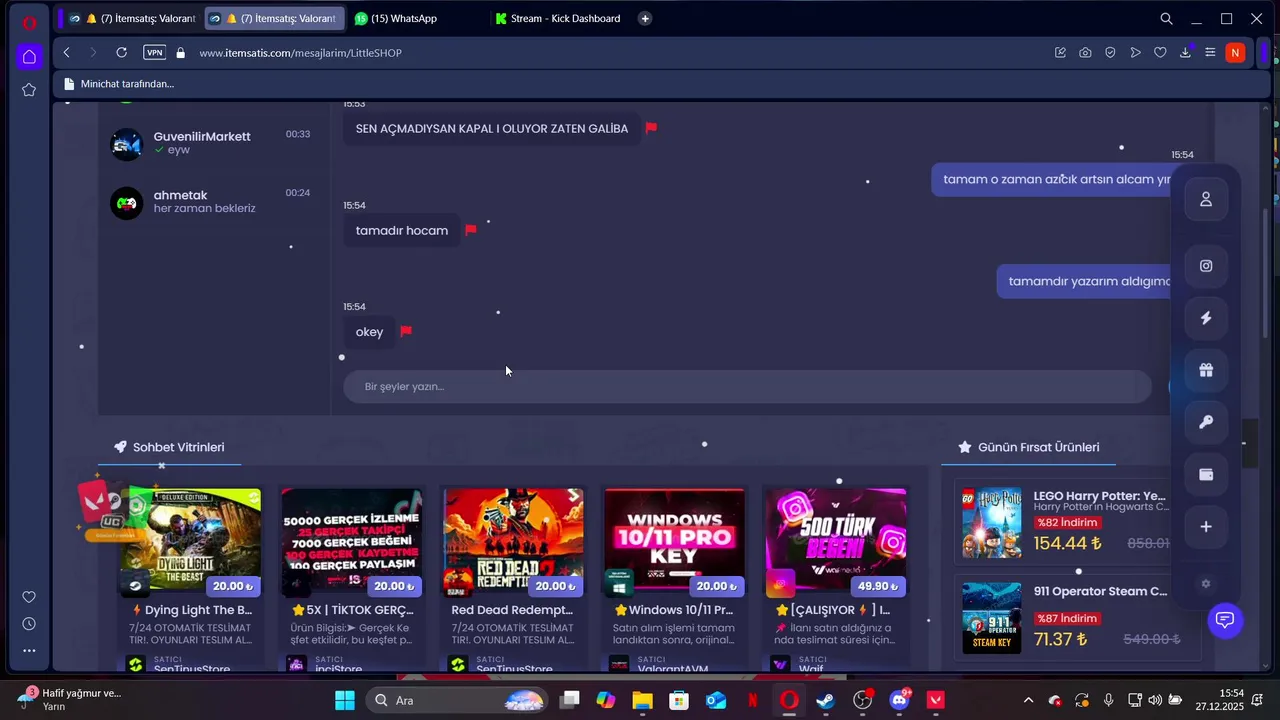
Task: Open Minichat tarafından bookmark
Action: point(118,84)
